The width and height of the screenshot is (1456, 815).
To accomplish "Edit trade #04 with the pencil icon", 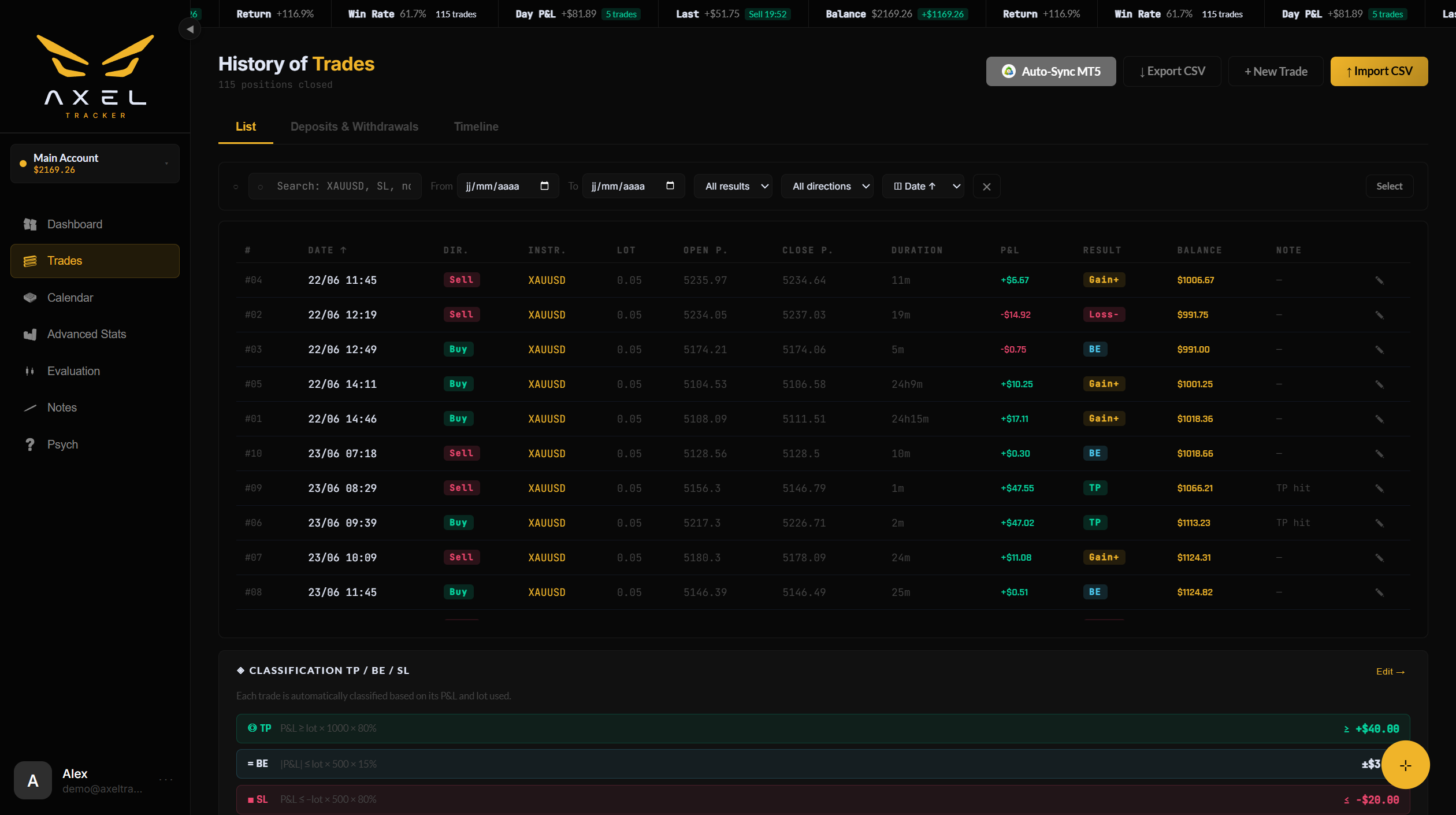I will 1379,280.
